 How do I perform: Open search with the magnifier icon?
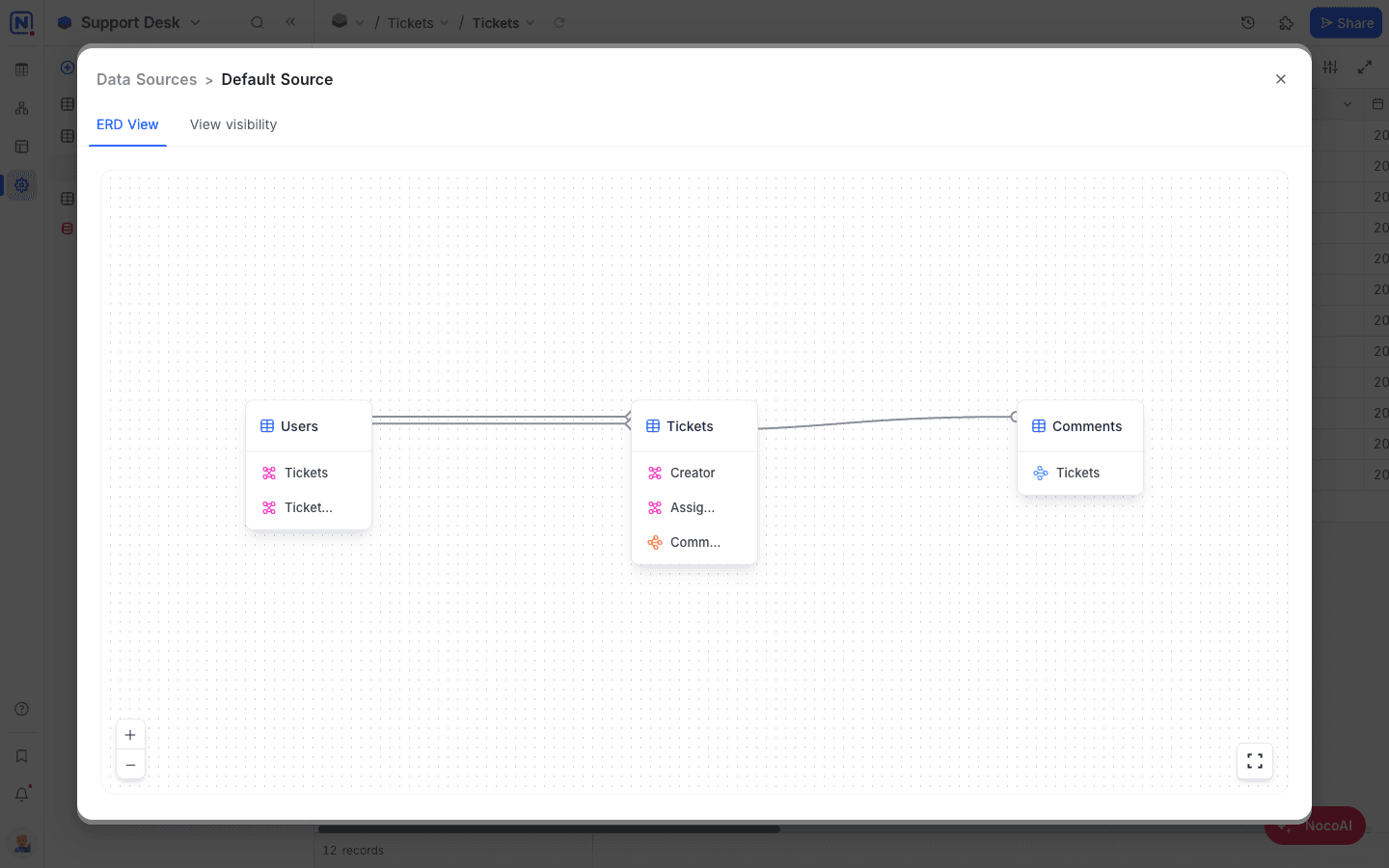(x=258, y=22)
